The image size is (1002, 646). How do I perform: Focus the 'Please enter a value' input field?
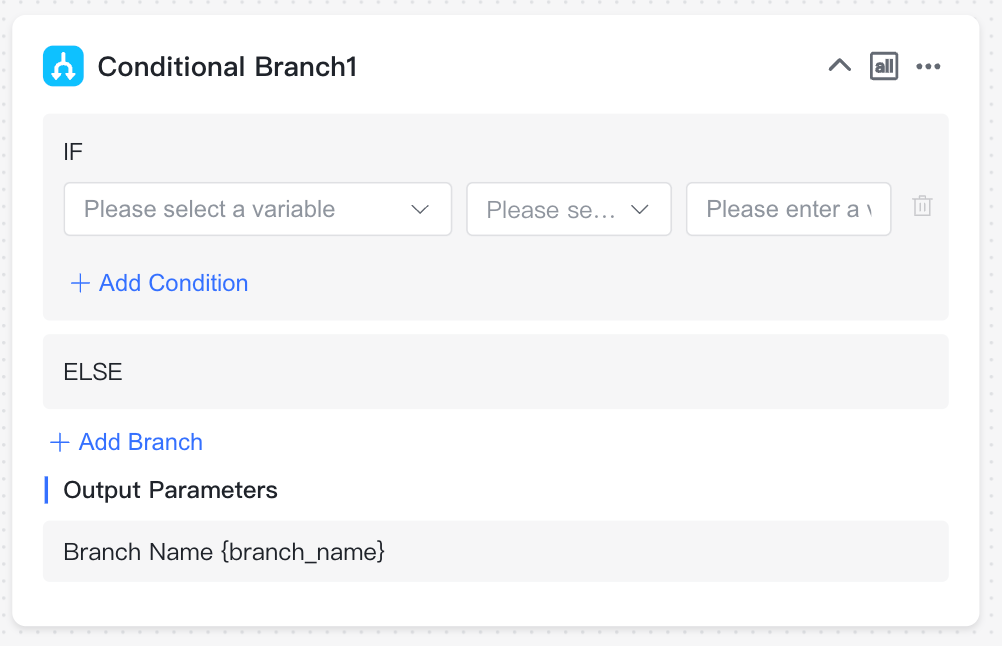point(789,209)
